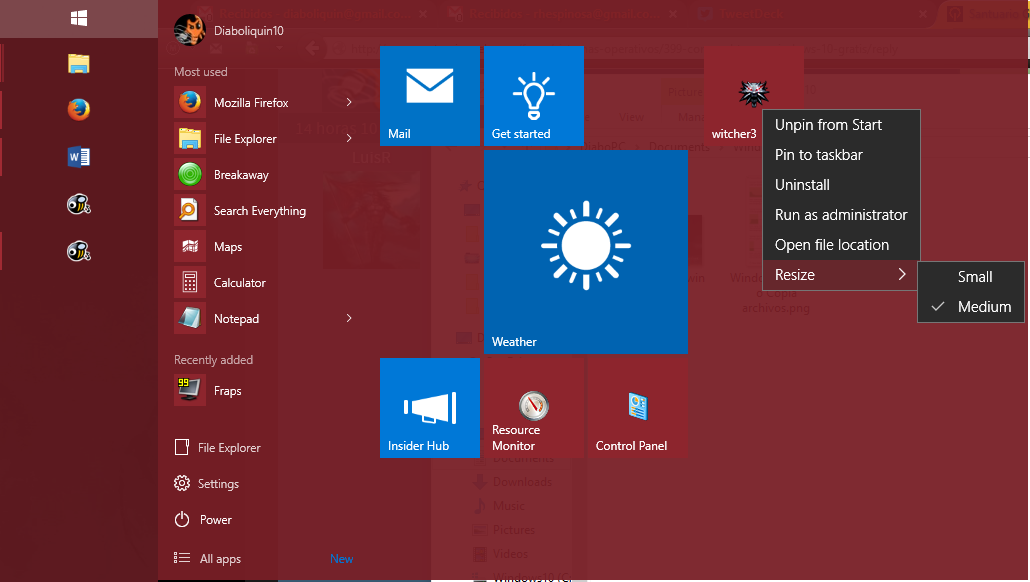Screen dimensions: 1030x582
Task: Open Fraps from Recently added
Action: pyautogui.click(x=227, y=391)
